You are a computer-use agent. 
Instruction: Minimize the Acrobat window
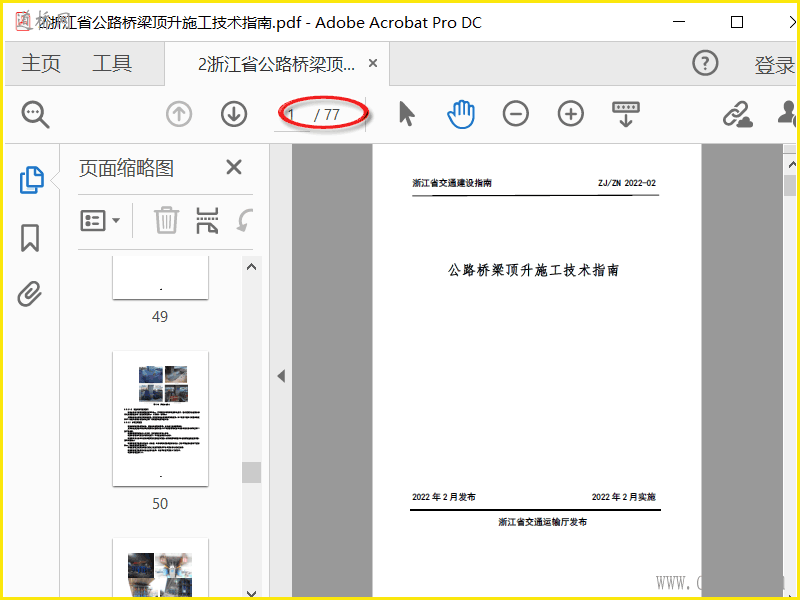point(679,22)
